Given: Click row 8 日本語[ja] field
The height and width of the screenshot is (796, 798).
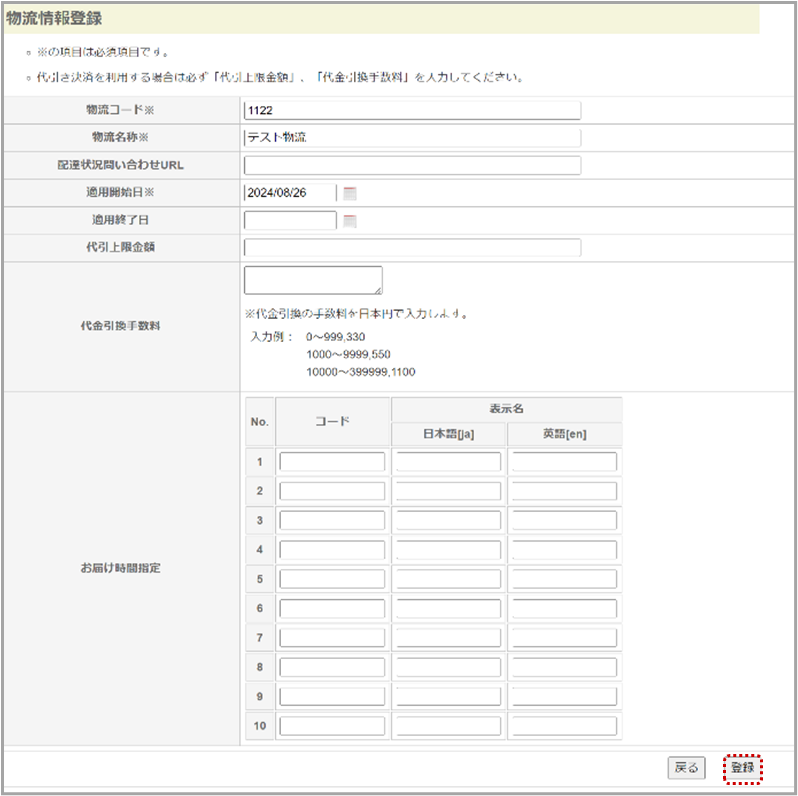Looking at the screenshot, I should pos(448,667).
